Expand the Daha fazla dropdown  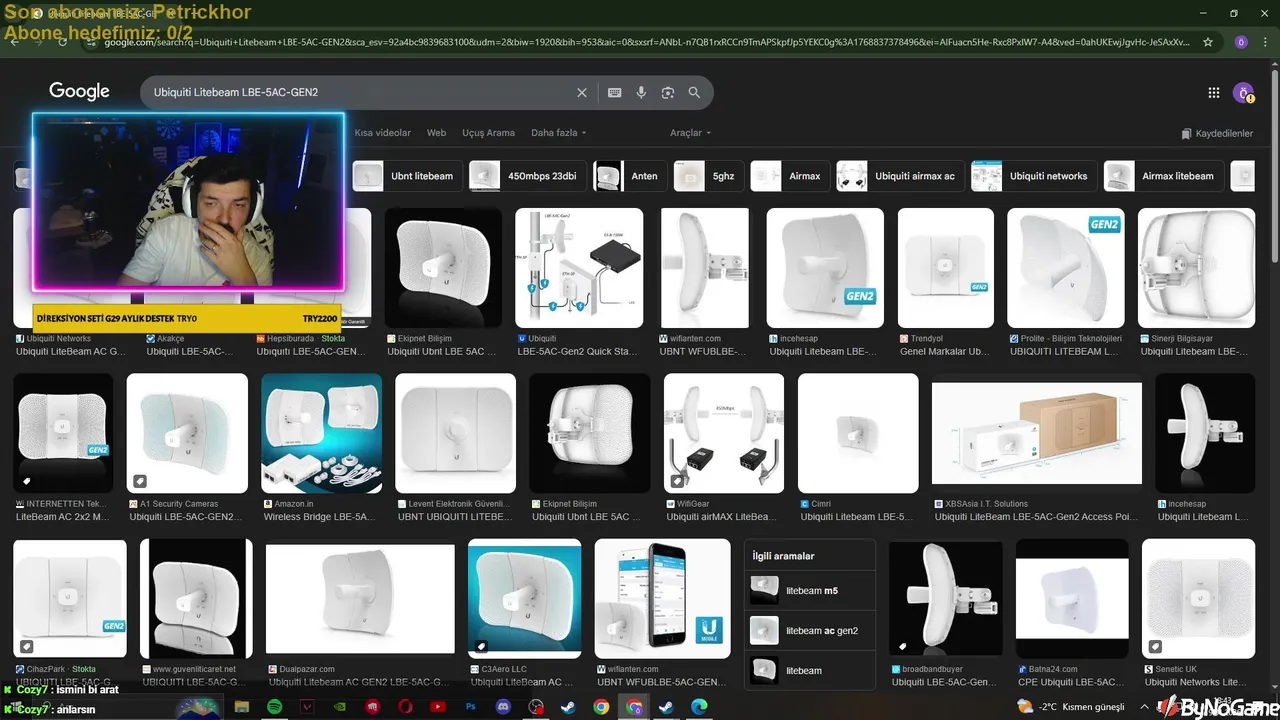pyautogui.click(x=558, y=133)
